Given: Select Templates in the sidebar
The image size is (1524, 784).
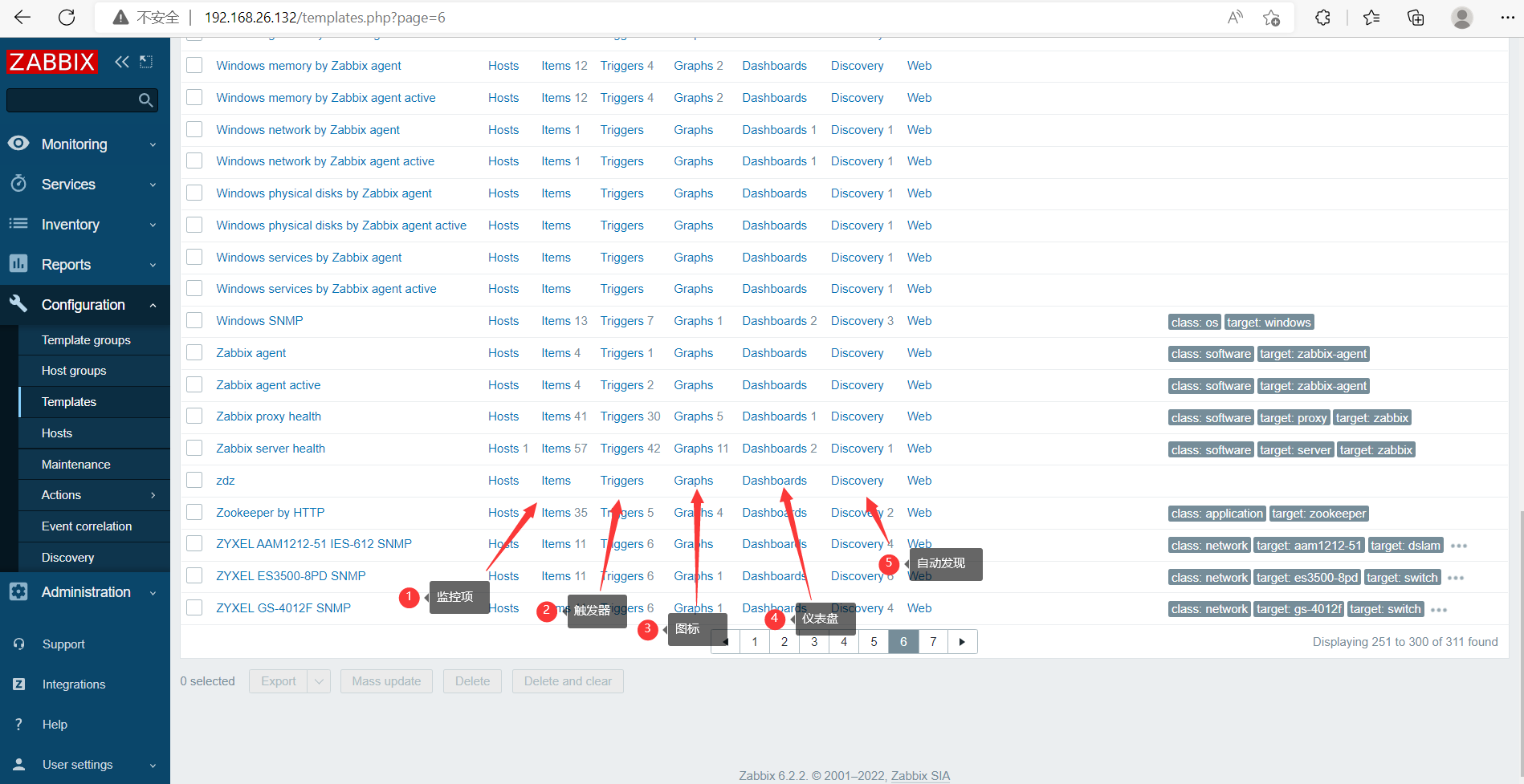Looking at the screenshot, I should tap(69, 402).
